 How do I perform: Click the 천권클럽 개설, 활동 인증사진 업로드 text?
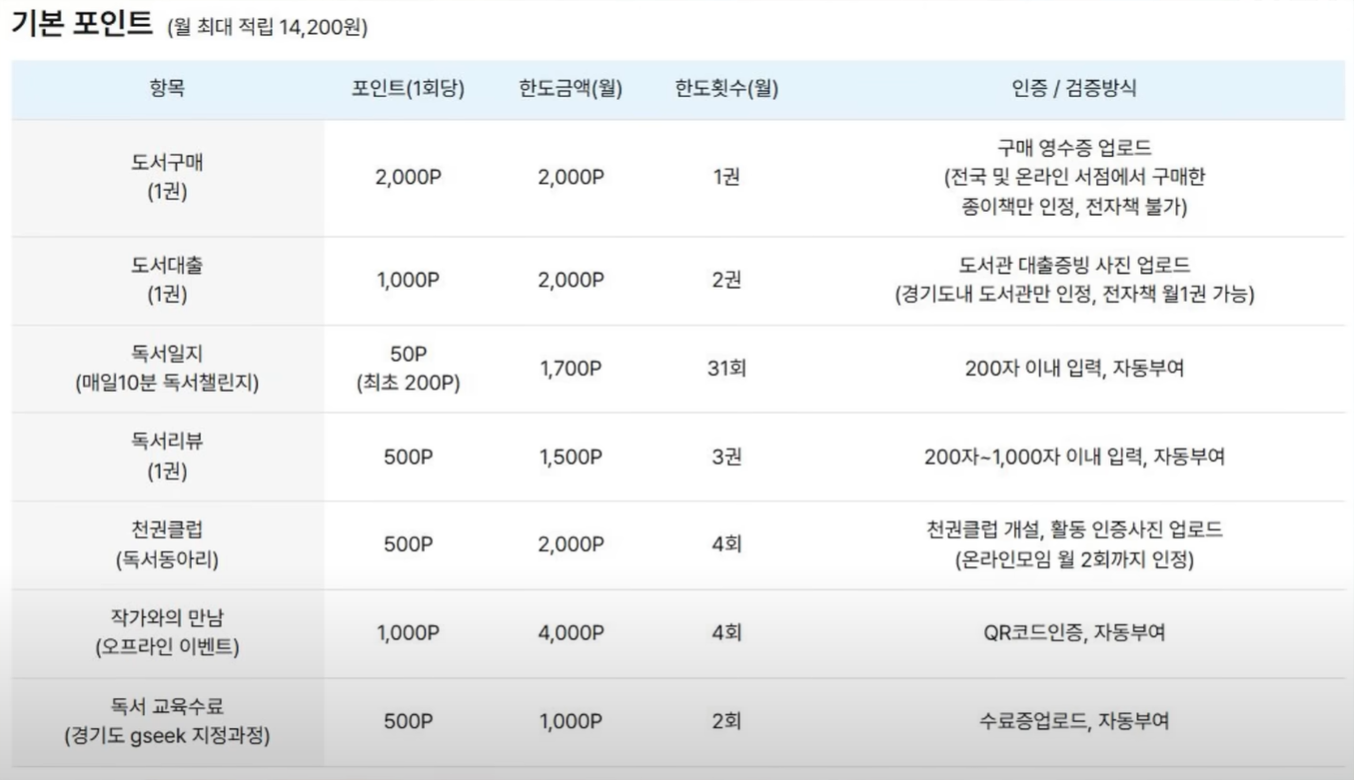(1074, 530)
